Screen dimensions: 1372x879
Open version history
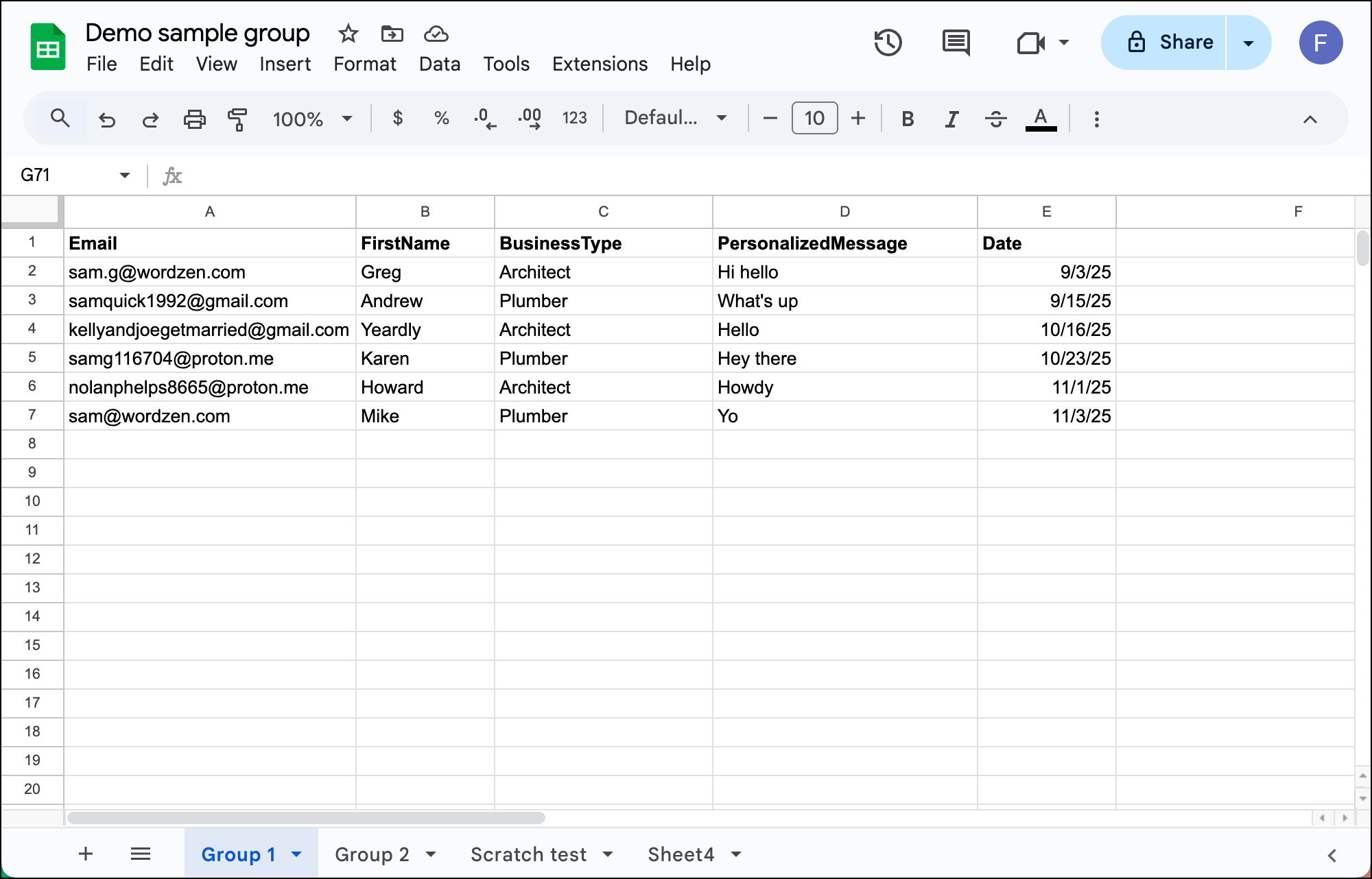tap(888, 43)
